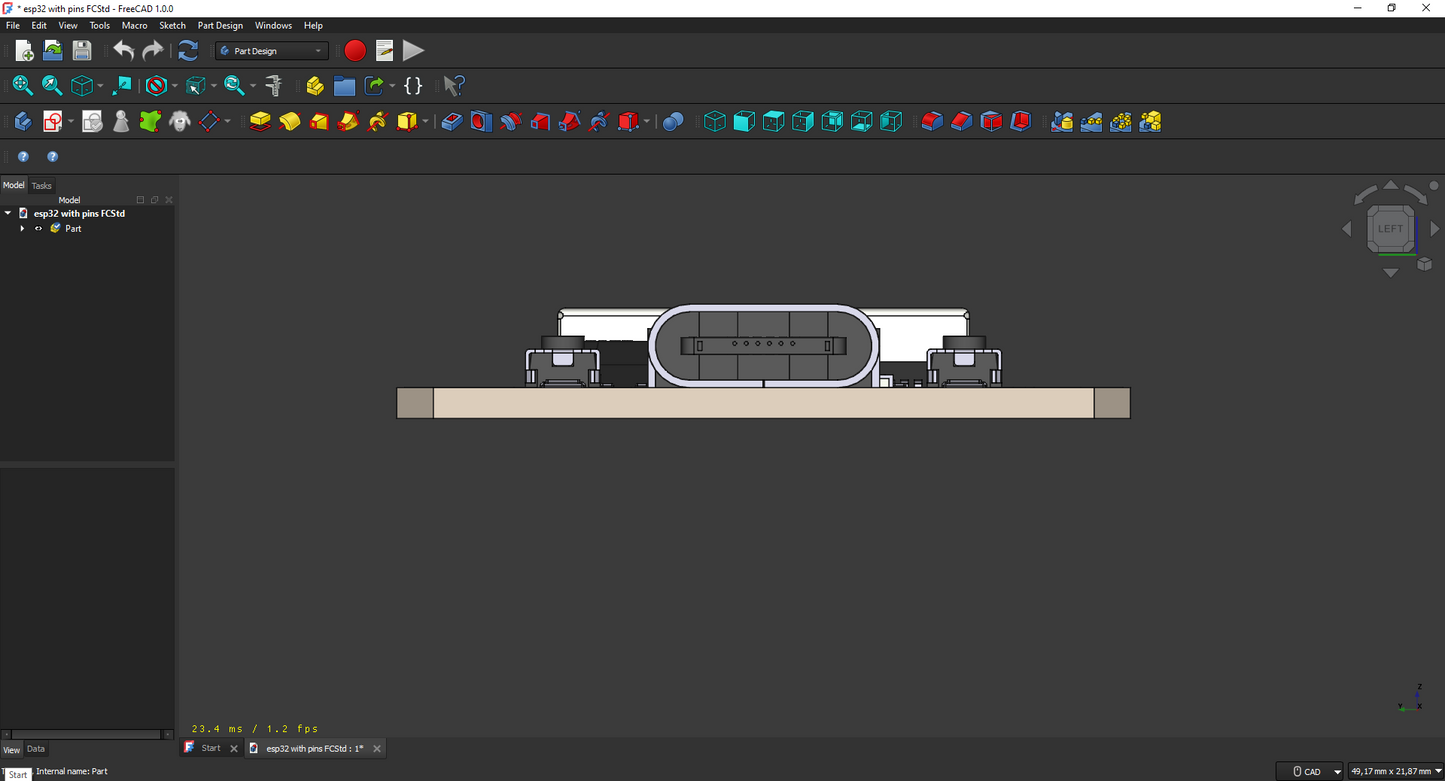The image size is (1445, 781).
Task: Click the Fit All zoom icon
Action: coord(22,86)
